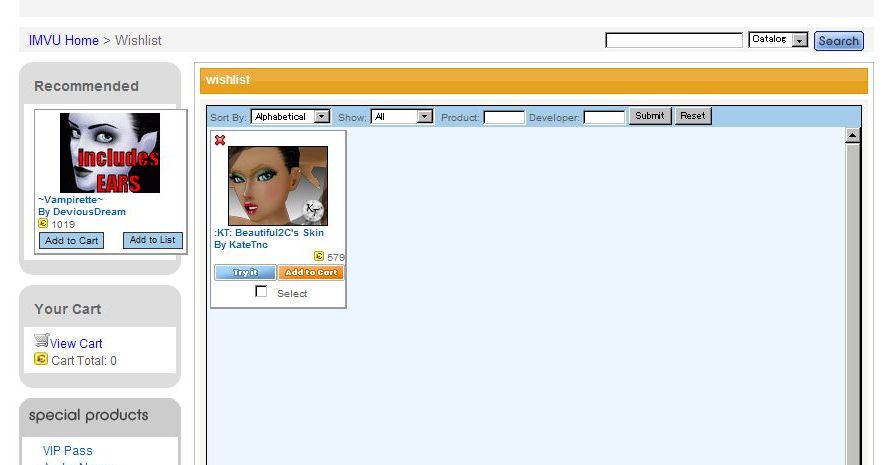Click the credits coin icon beside Cart Total

click(x=41, y=359)
